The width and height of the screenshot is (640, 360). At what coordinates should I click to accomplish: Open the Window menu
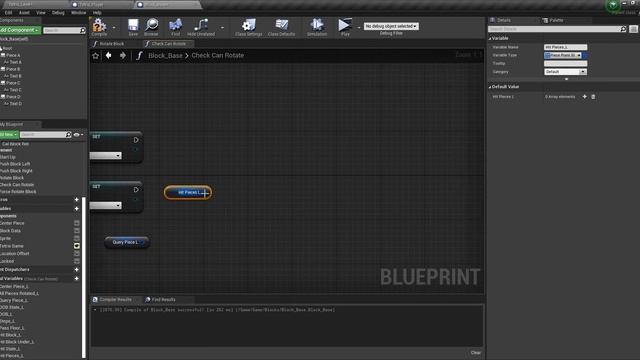pyautogui.click(x=78, y=13)
